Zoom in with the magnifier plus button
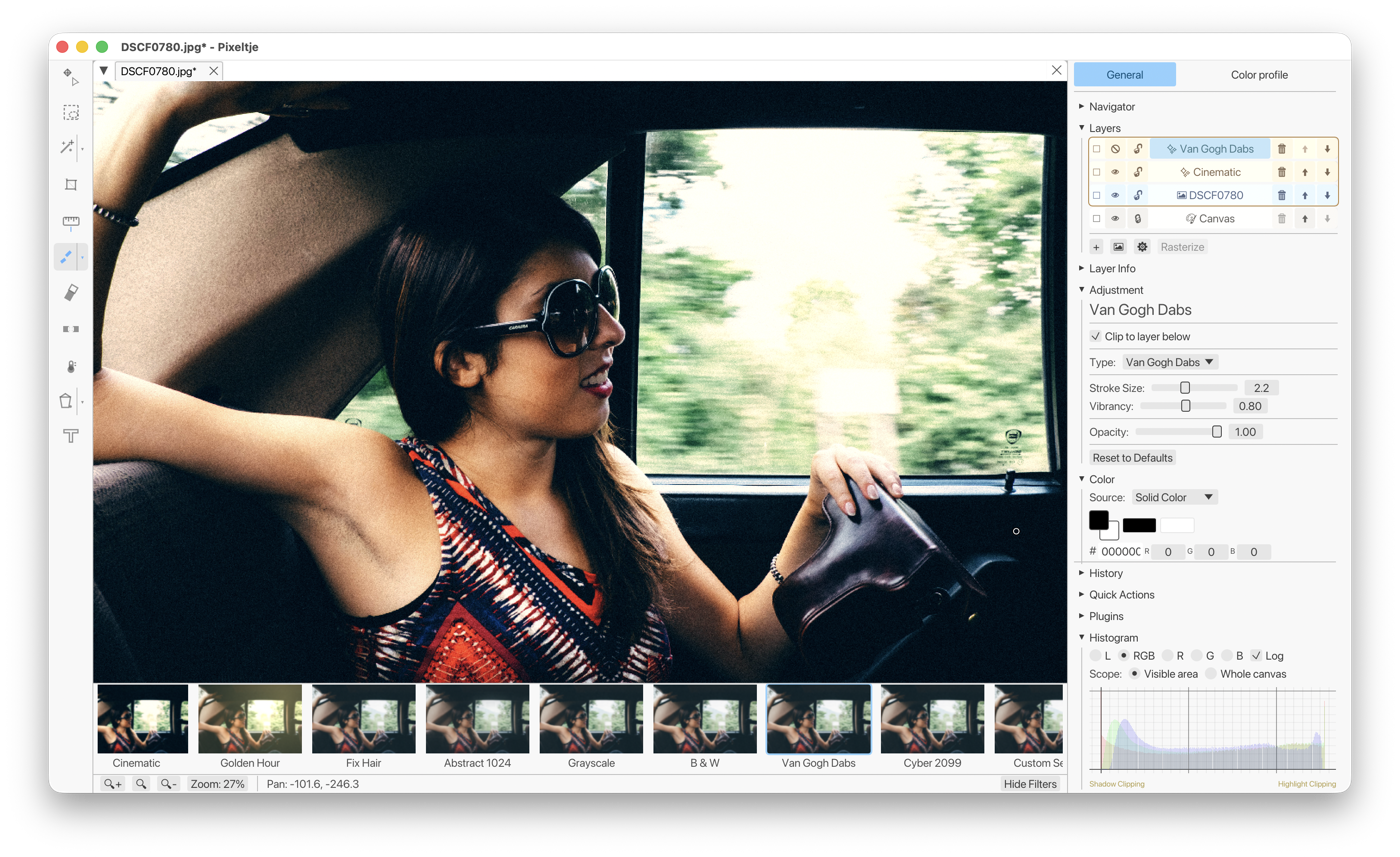This screenshot has height=857, width=1400. tap(113, 784)
